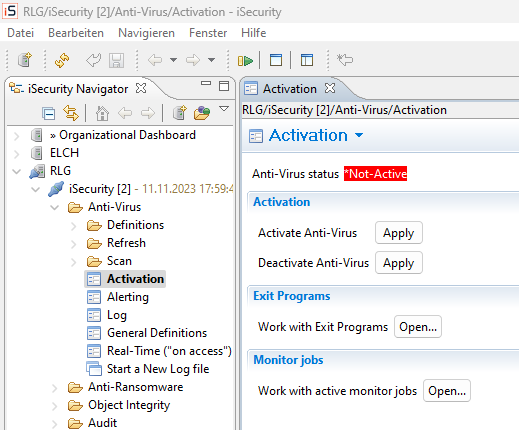Click the single window layout icon
This screenshot has width=519, height=430.
tap(276, 60)
